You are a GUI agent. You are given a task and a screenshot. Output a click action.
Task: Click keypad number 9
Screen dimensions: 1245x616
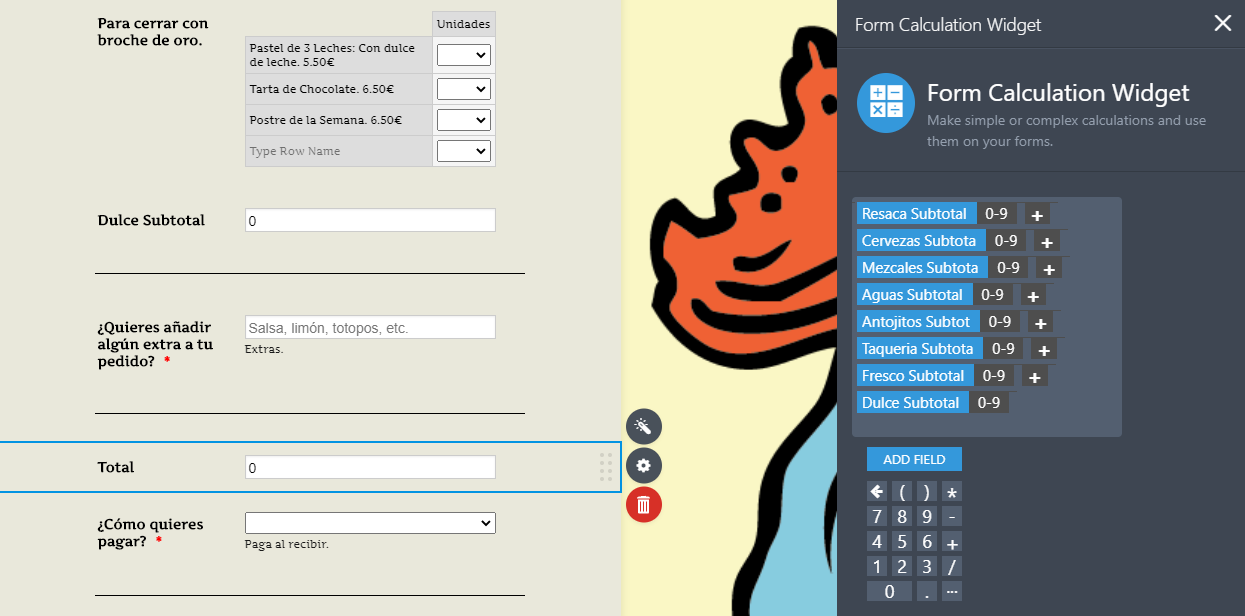coord(927,516)
